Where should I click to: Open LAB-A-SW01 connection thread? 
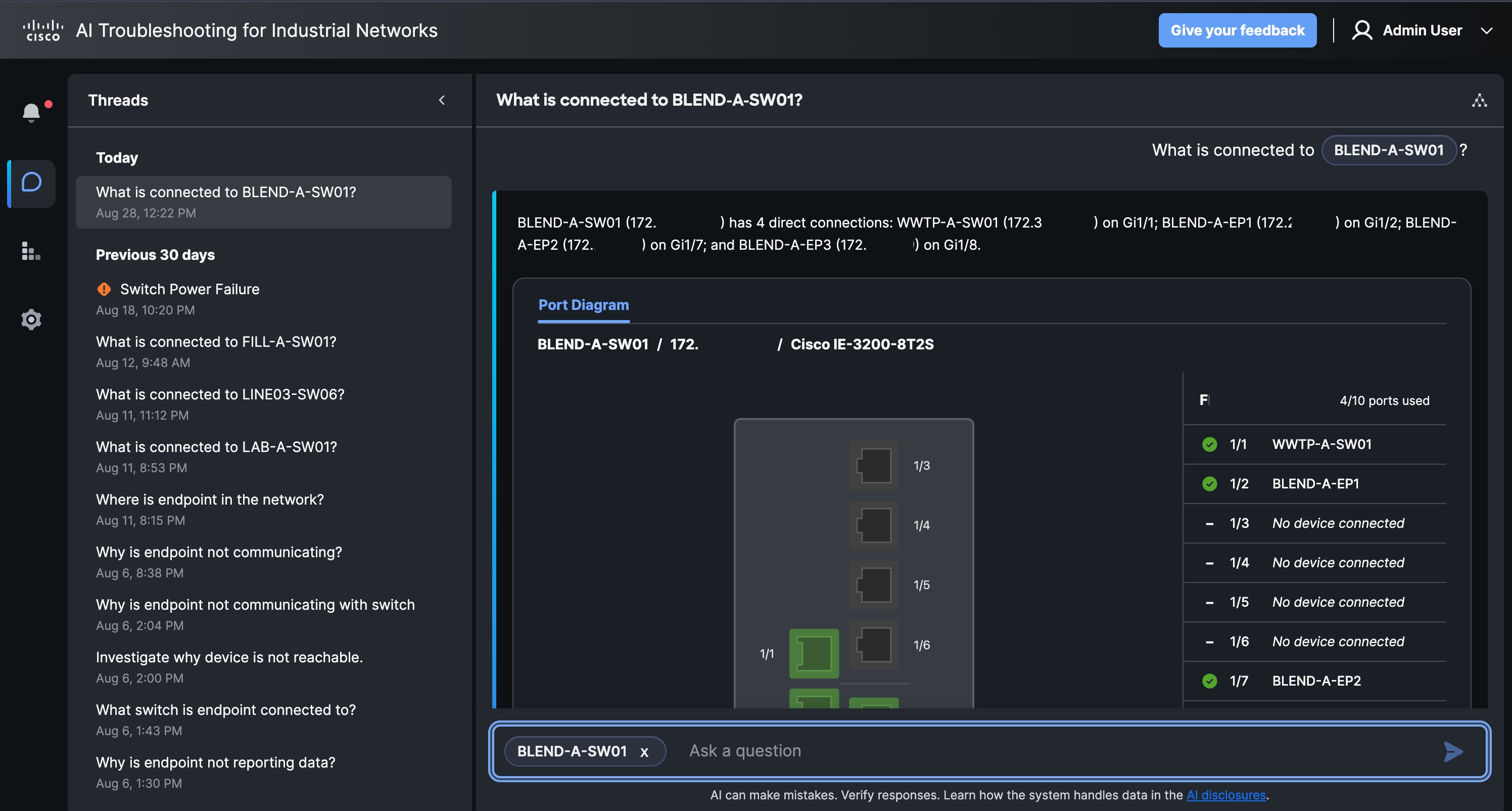coord(264,457)
